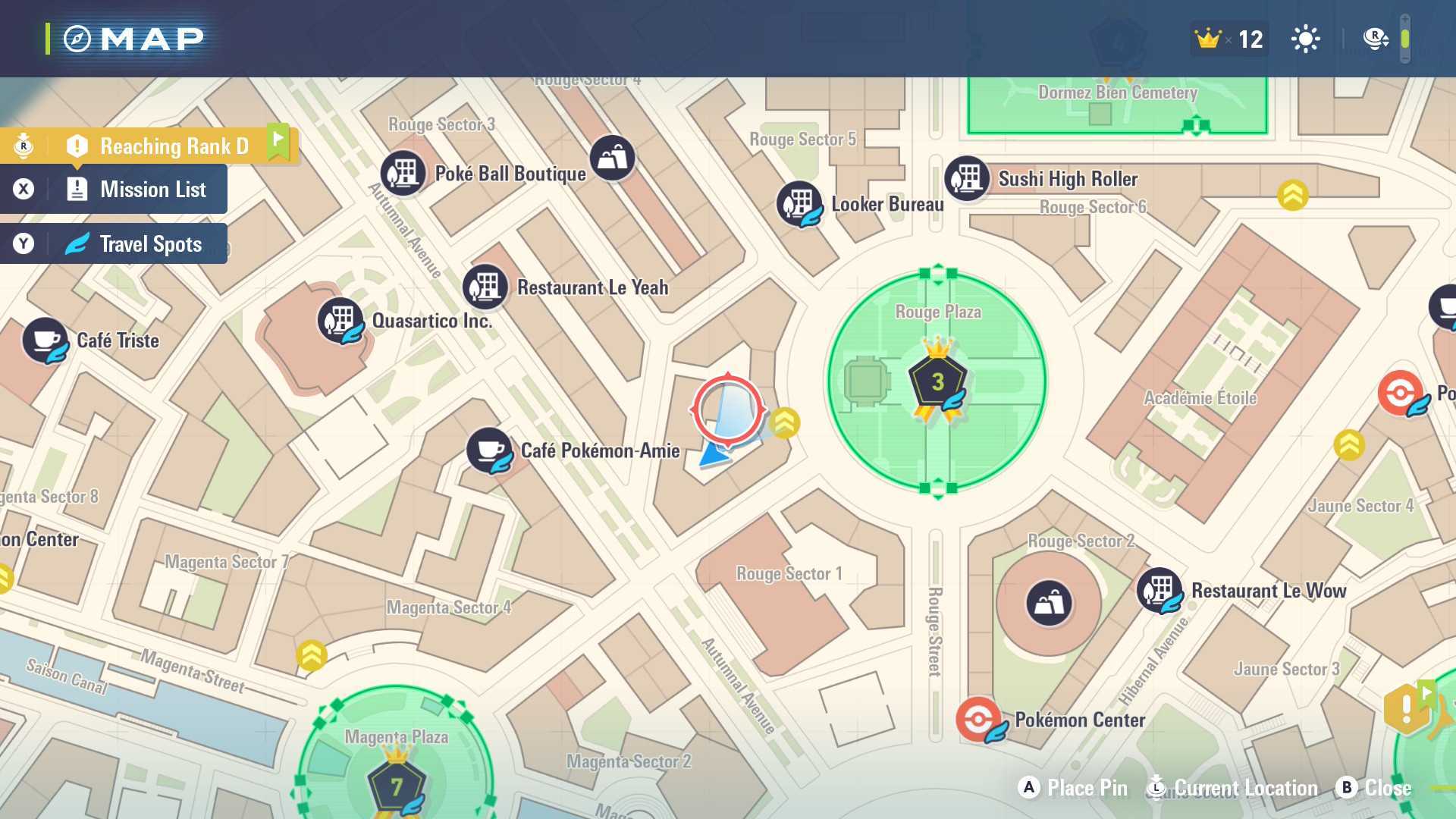Click the Rouge Plaza rank 3 badge
This screenshot has width=1456, height=819.
coord(938,381)
